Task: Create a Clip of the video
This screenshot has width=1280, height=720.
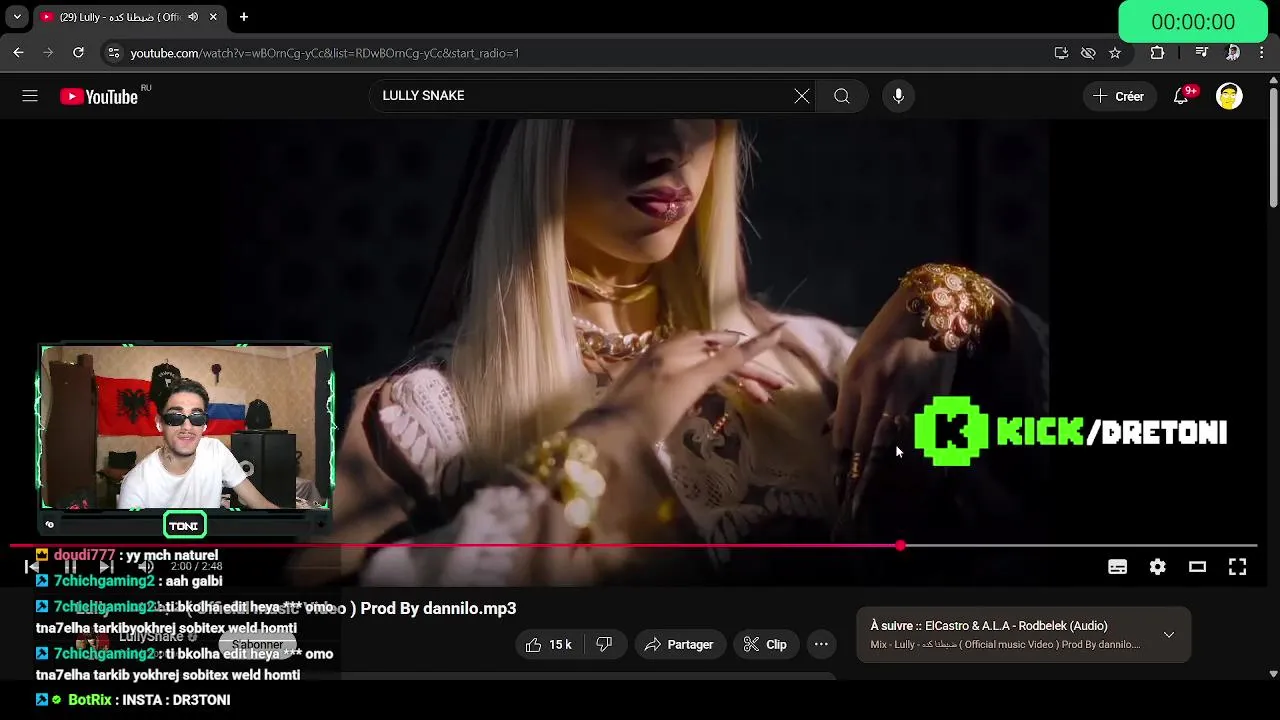Action: click(x=765, y=645)
